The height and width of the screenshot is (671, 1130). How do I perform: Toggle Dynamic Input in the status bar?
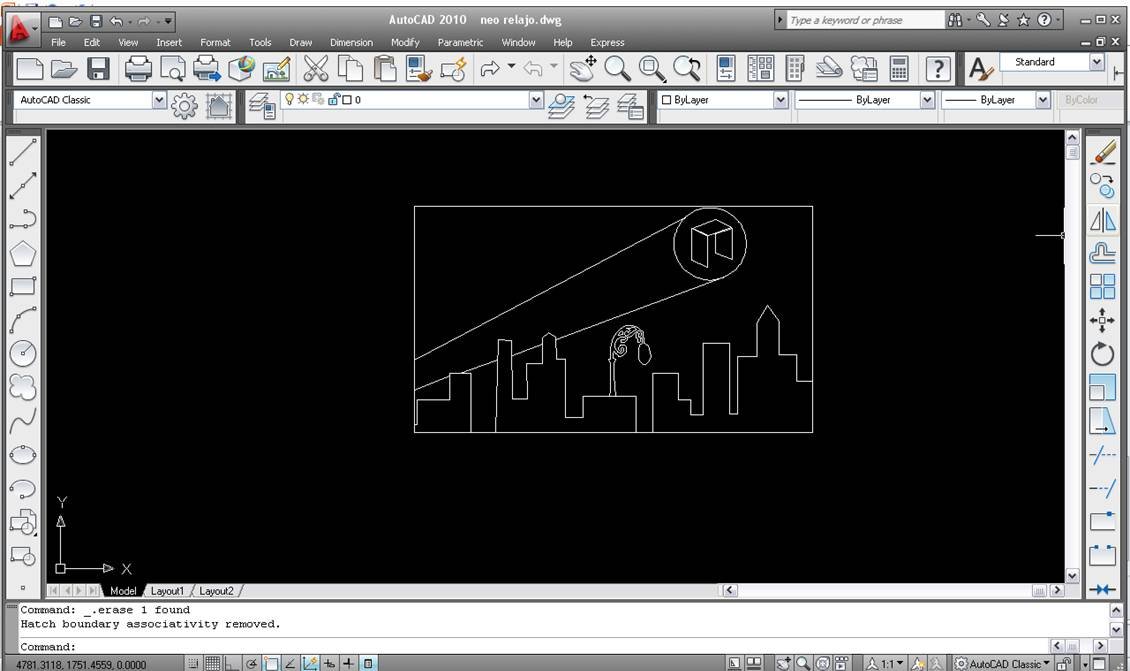click(329, 664)
